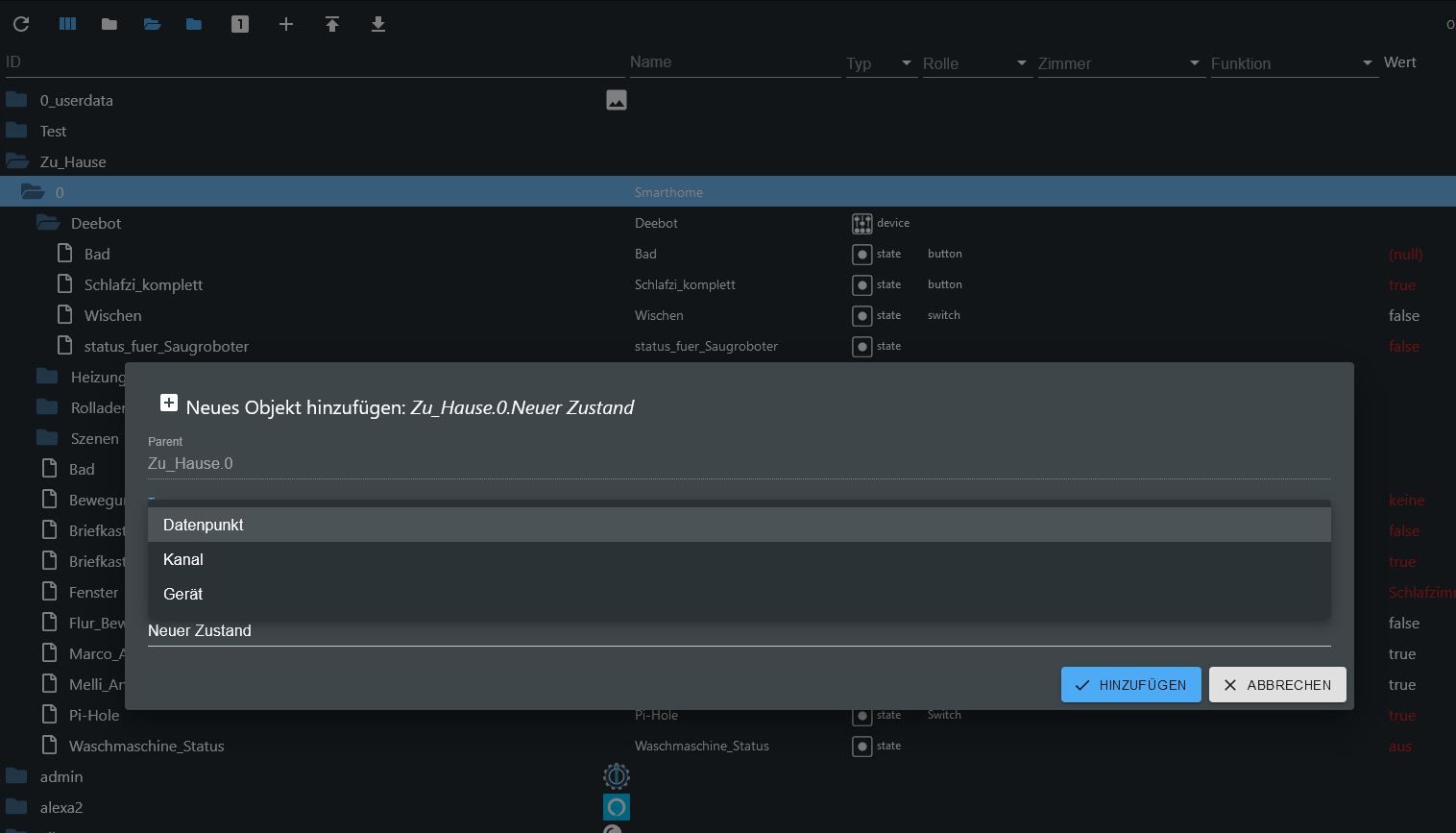Collapse all folders with closed folder icon
The width and height of the screenshot is (1456, 833).
click(109, 24)
